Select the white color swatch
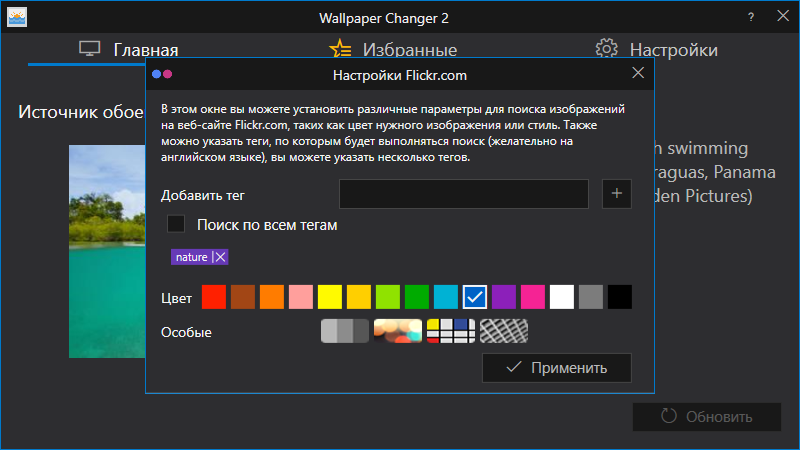 click(x=562, y=297)
